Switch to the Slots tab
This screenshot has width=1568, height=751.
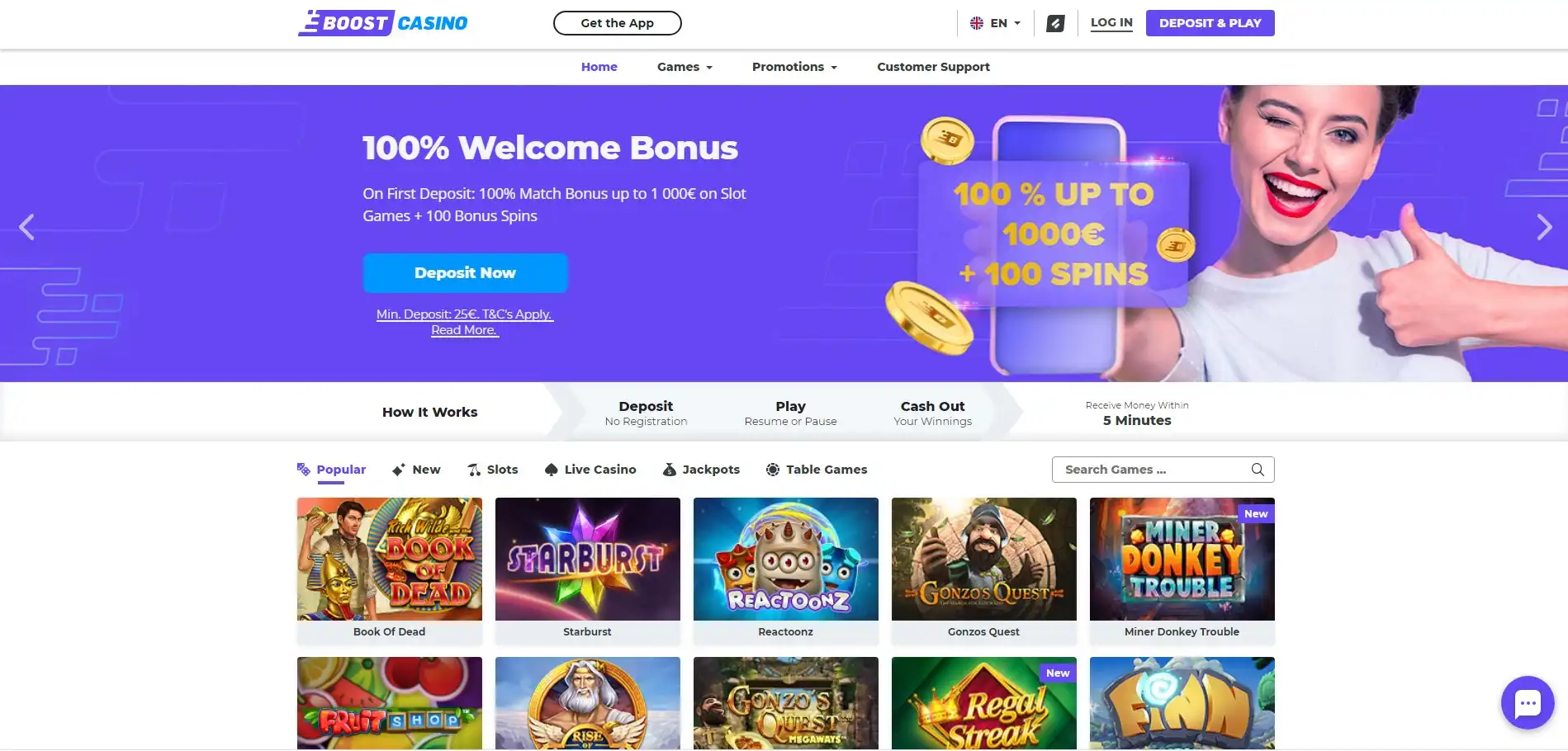493,470
